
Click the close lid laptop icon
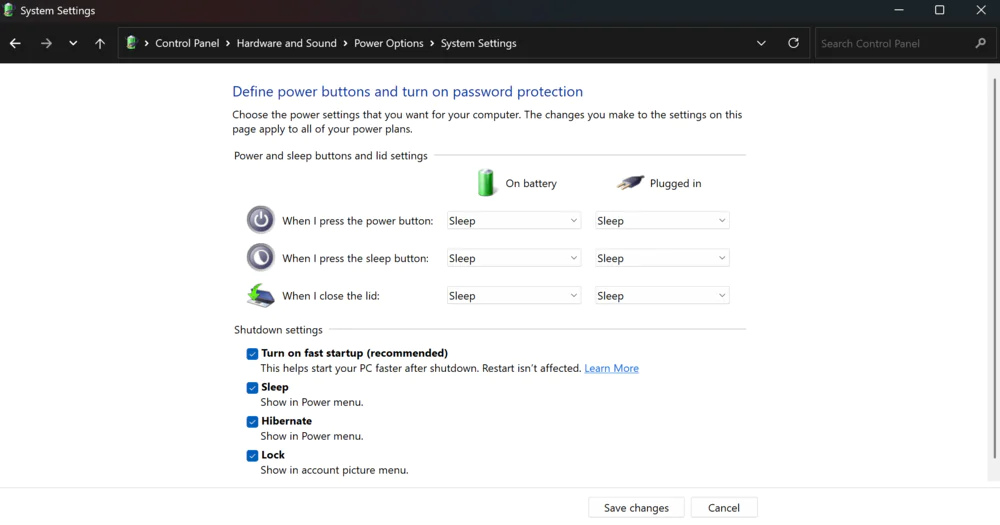[260, 295]
